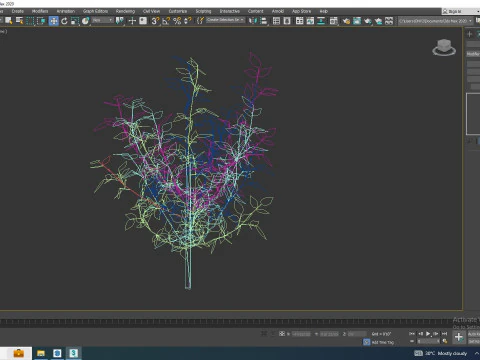The height and width of the screenshot is (360, 480).
Task: Switch to the Create command panel tab
Action: tap(469, 34)
